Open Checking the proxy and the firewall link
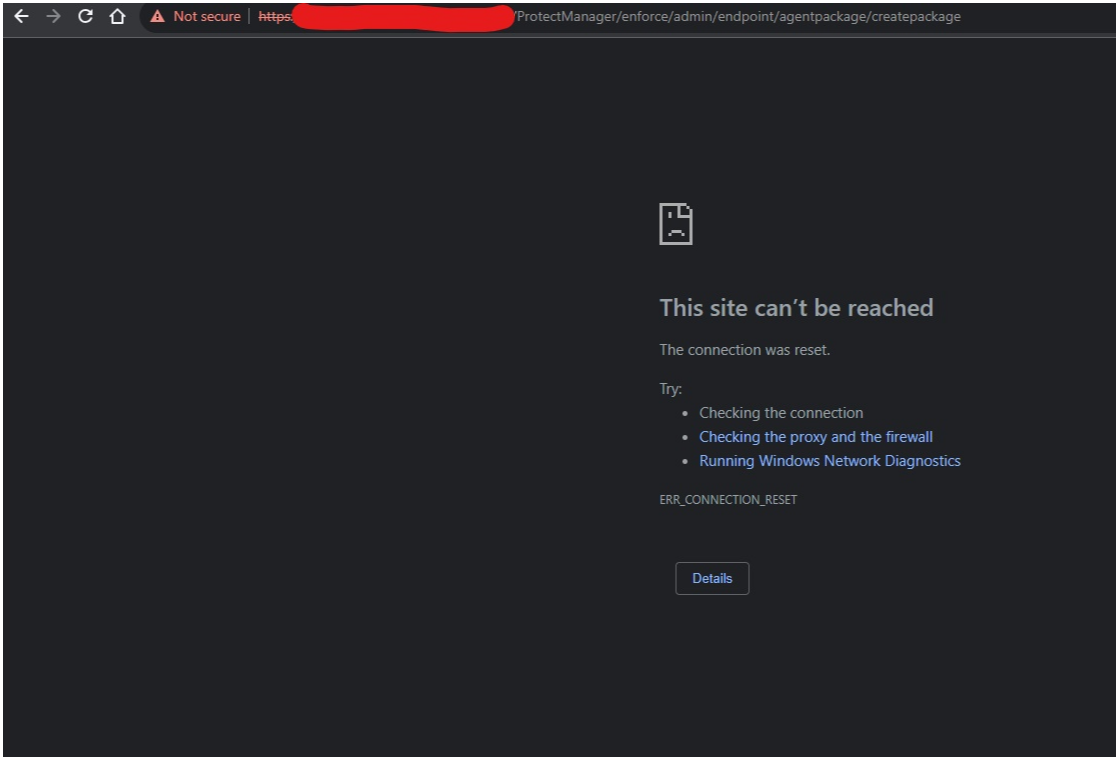This screenshot has width=1117, height=757. click(816, 437)
